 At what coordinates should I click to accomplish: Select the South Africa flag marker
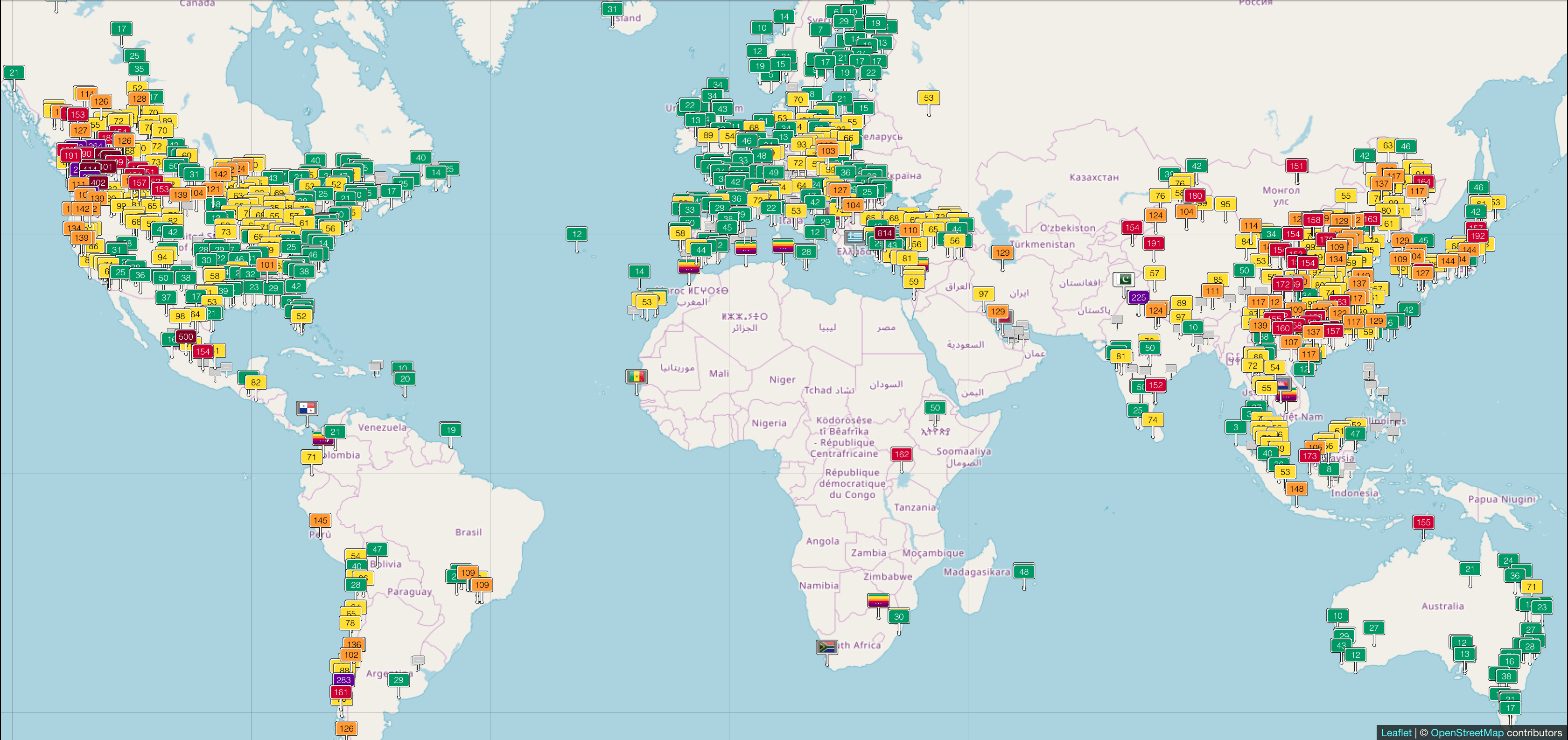826,646
